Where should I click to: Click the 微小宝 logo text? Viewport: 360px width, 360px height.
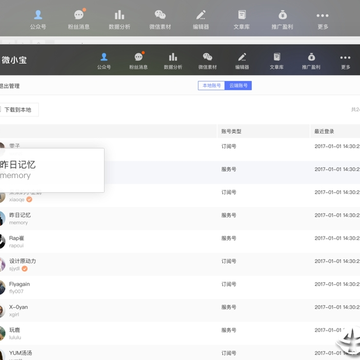click(x=14, y=60)
